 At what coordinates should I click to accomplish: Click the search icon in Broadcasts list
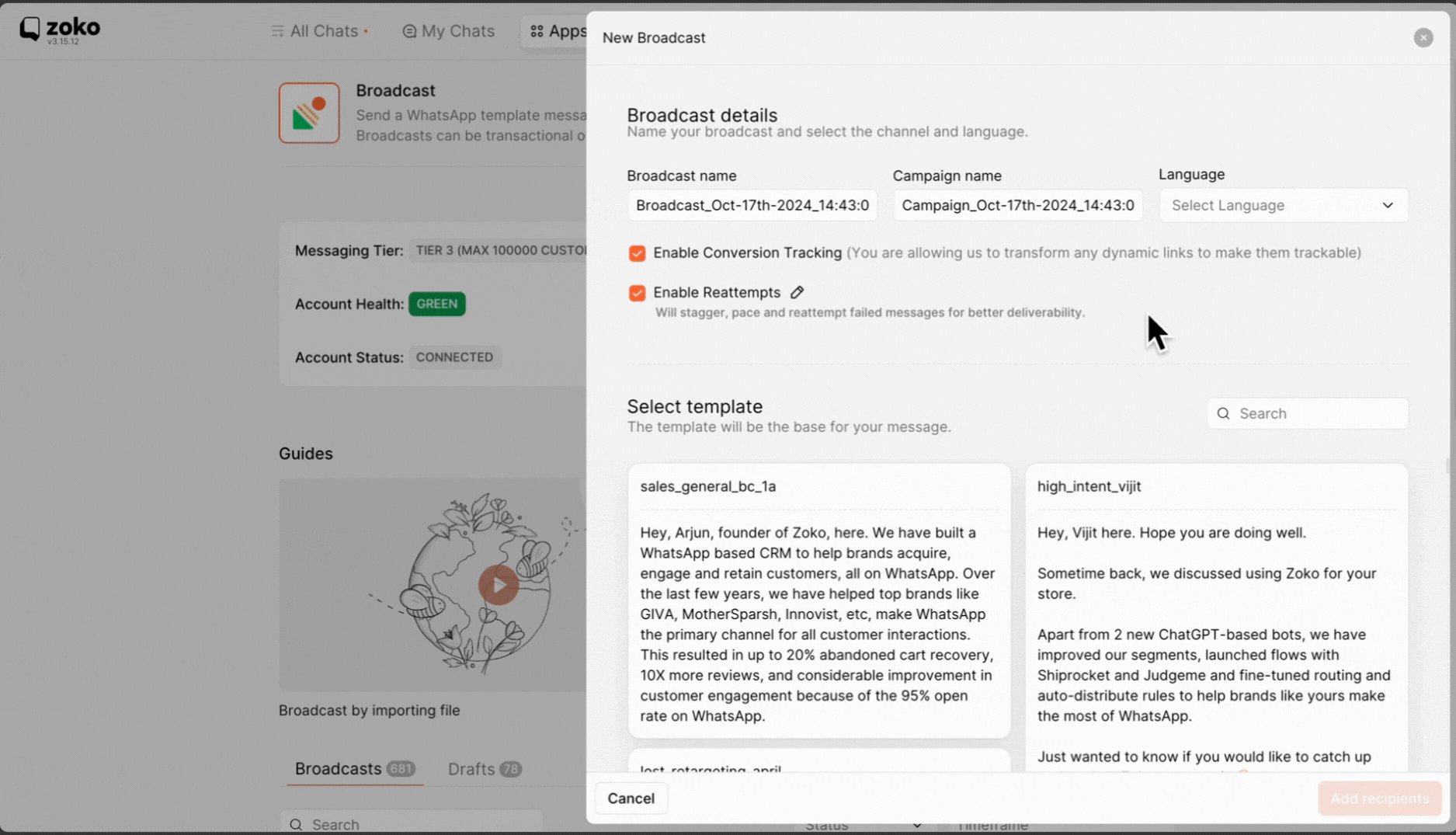click(296, 824)
